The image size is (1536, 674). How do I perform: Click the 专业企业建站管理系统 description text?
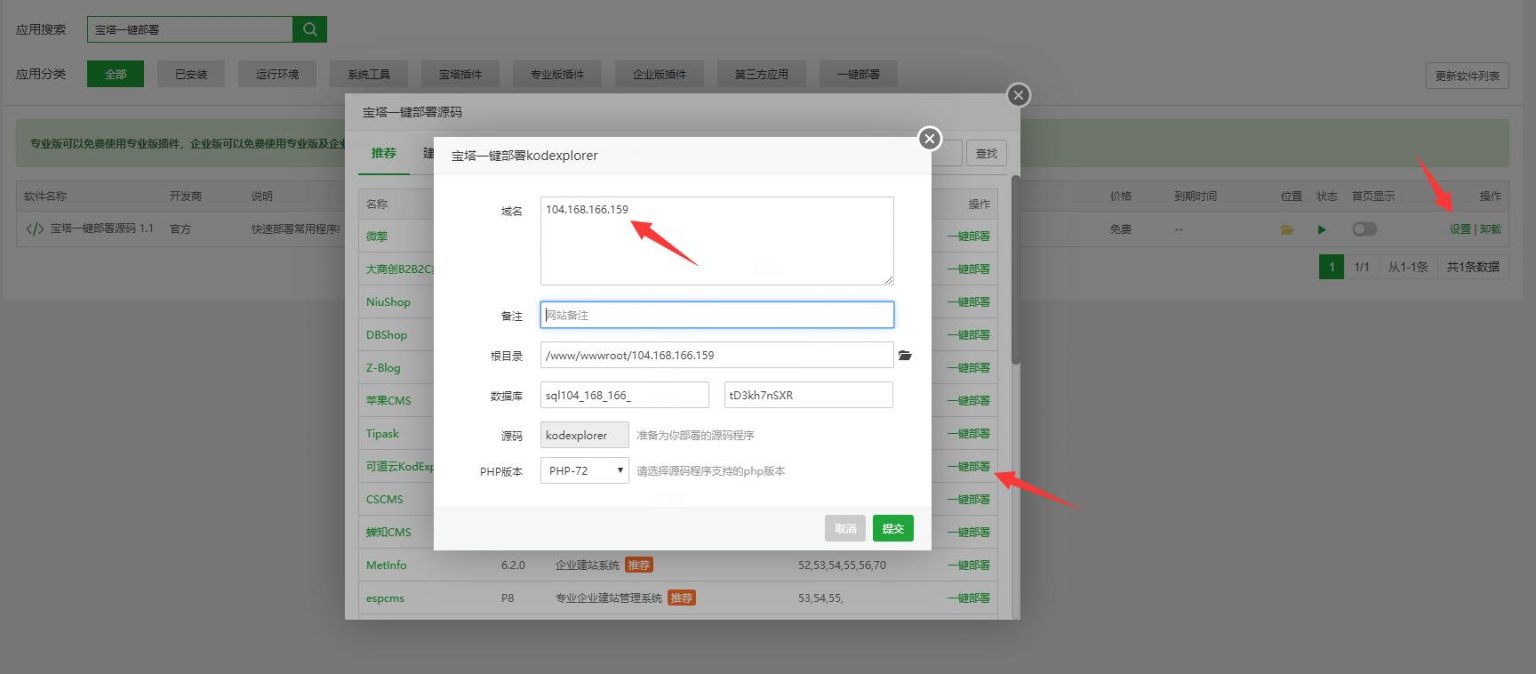click(609, 598)
